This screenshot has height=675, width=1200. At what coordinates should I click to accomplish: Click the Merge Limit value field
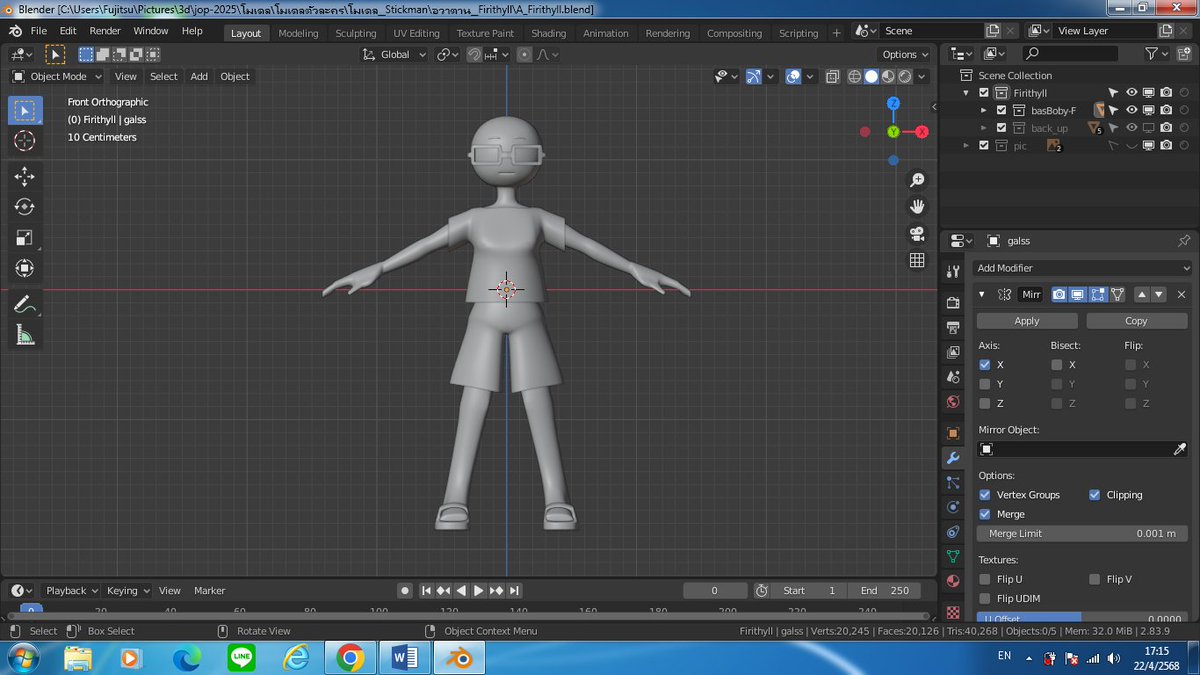[1082, 533]
